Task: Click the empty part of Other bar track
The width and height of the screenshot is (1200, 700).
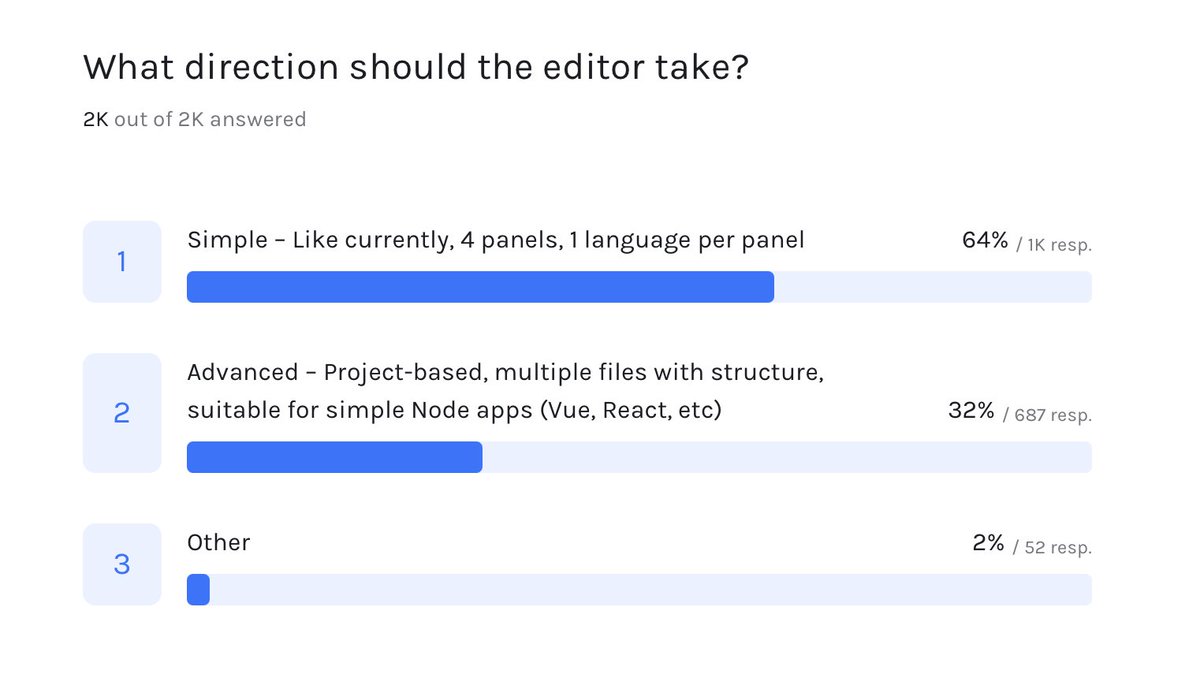Action: point(651,589)
